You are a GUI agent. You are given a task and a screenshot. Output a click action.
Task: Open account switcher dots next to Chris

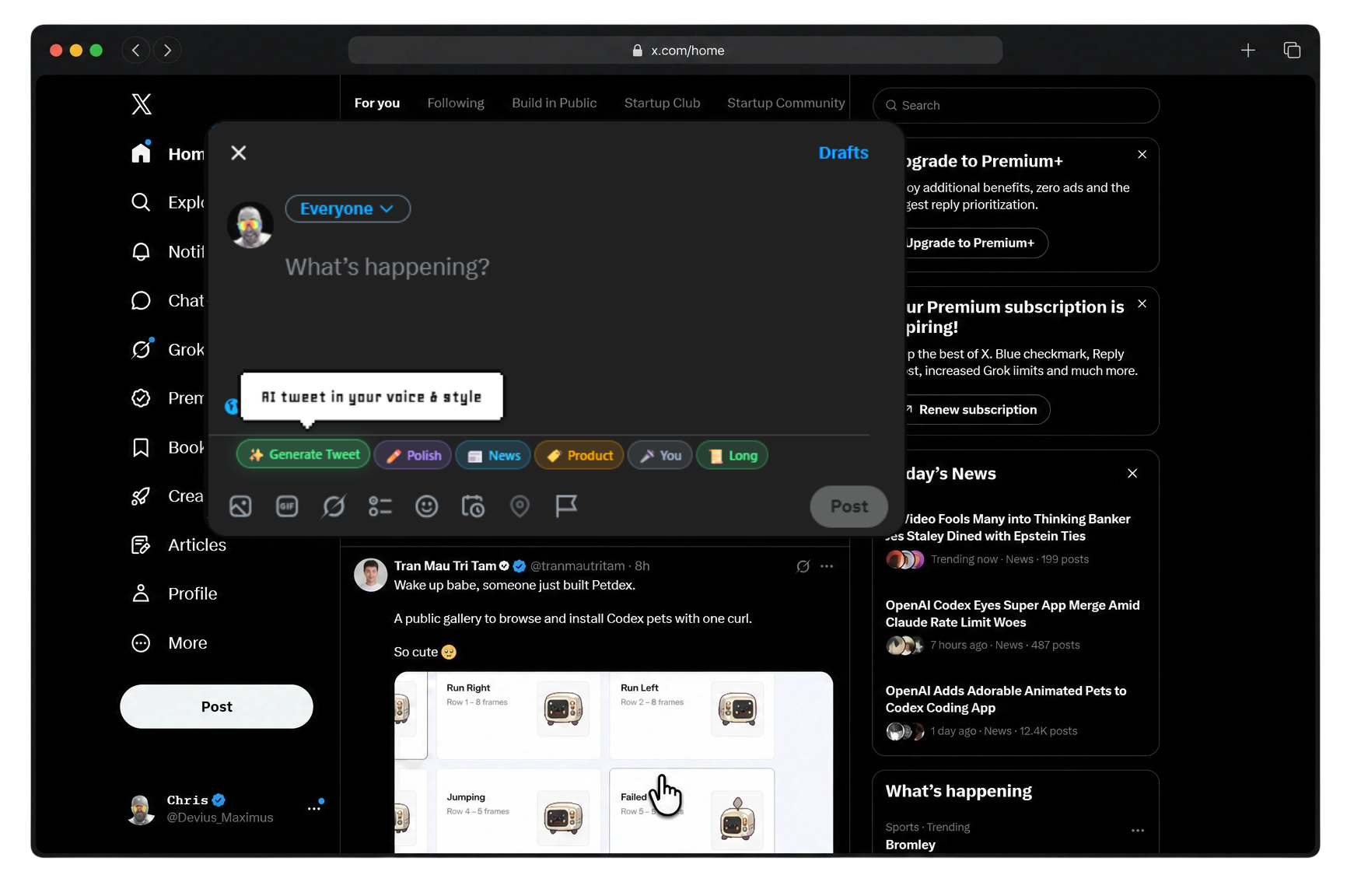tap(314, 808)
